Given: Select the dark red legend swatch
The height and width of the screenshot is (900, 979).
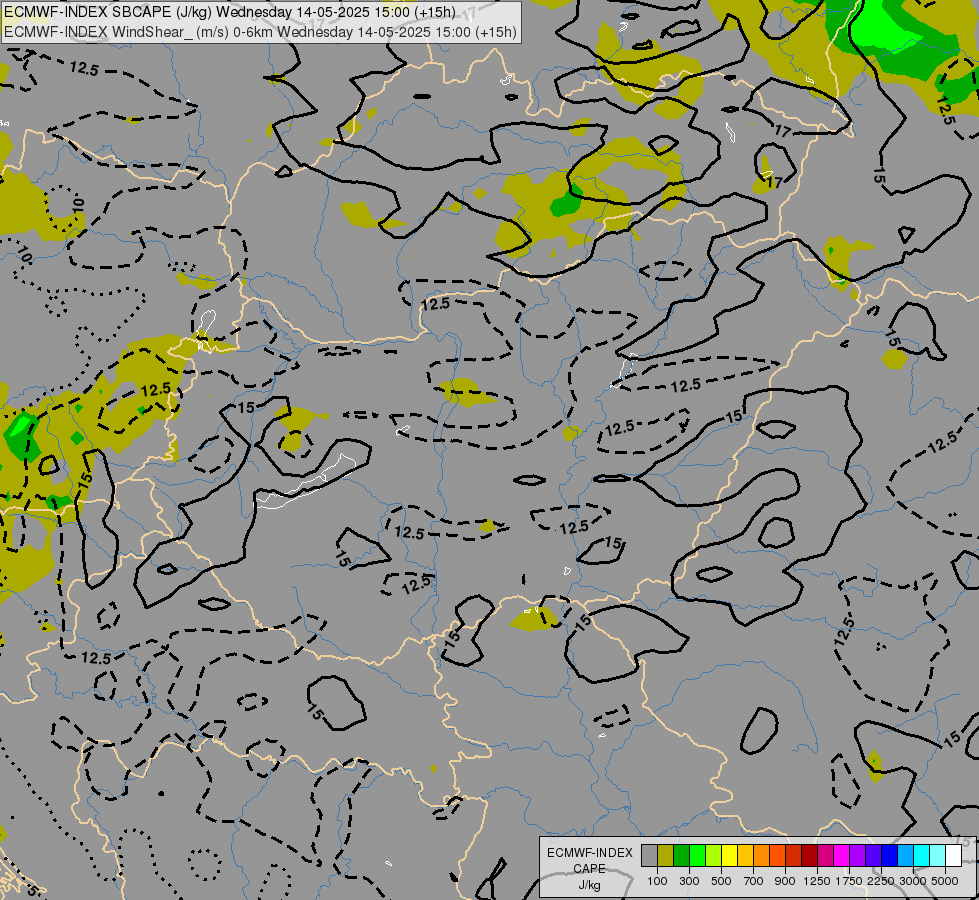Looking at the screenshot, I should coord(809,855).
